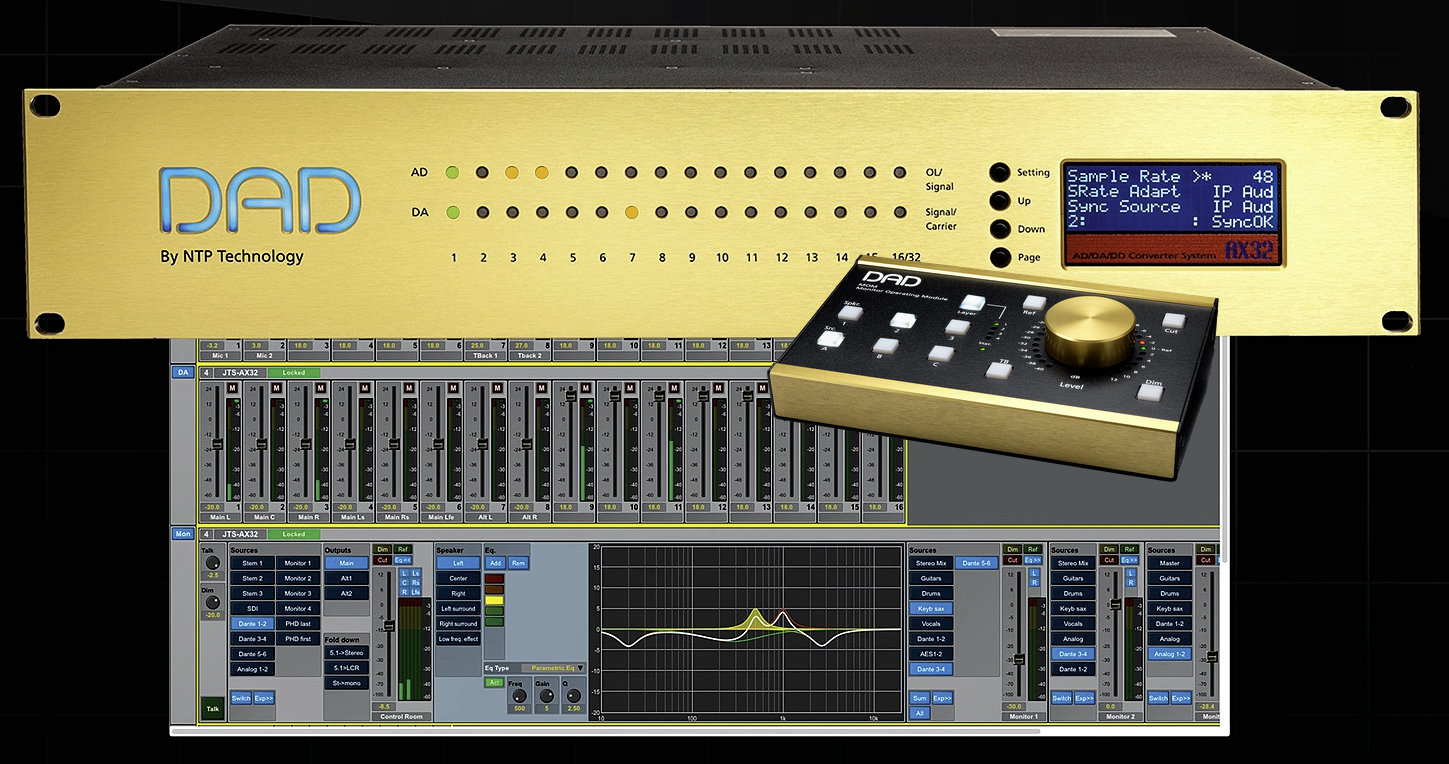Click the Talk level knob

tap(212, 563)
